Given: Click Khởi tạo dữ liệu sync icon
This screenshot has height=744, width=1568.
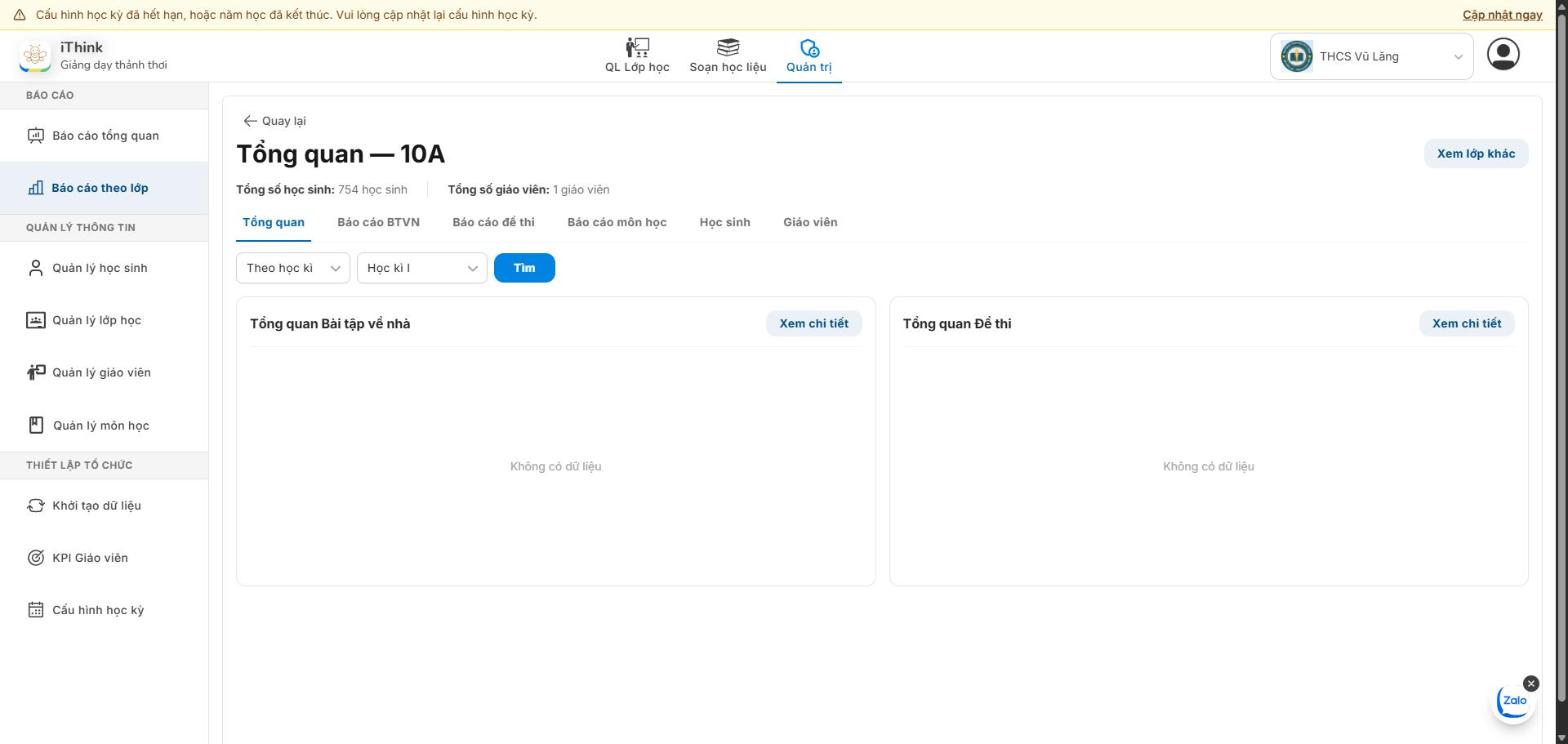Looking at the screenshot, I should point(36,505).
